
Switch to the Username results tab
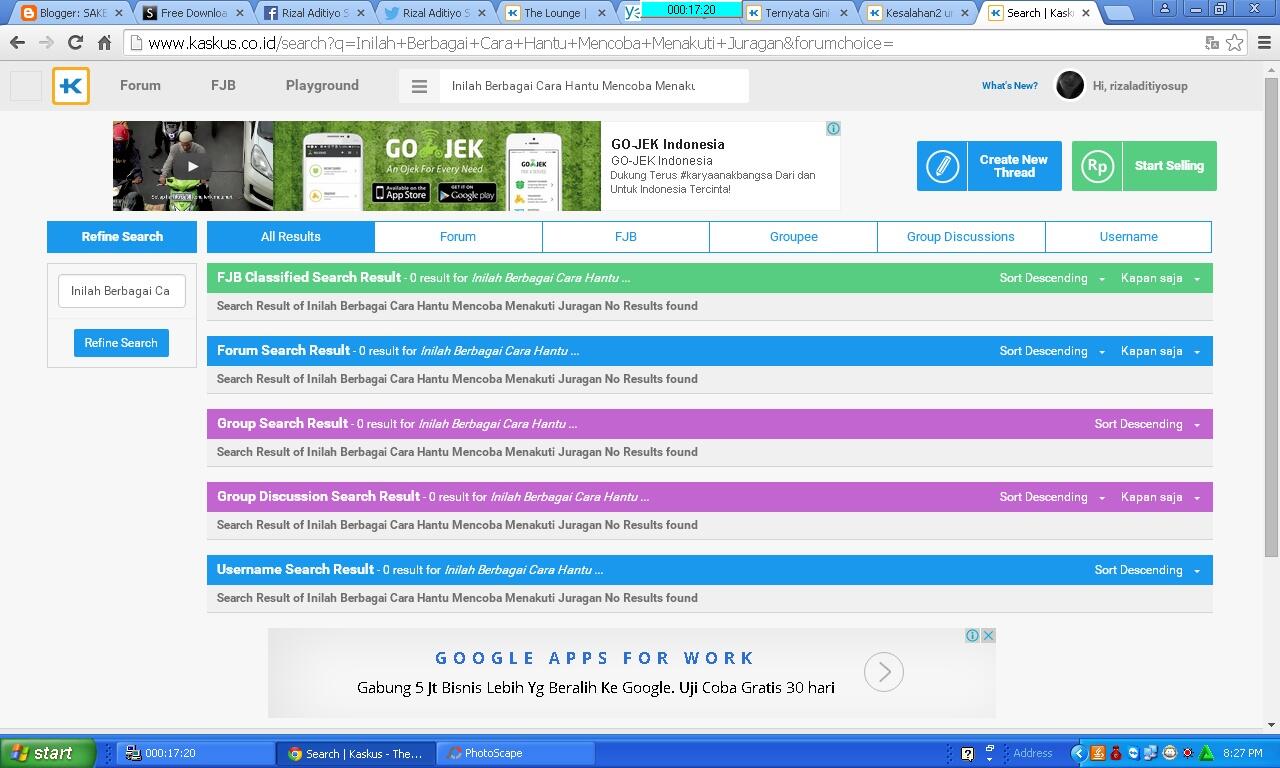coord(1129,237)
